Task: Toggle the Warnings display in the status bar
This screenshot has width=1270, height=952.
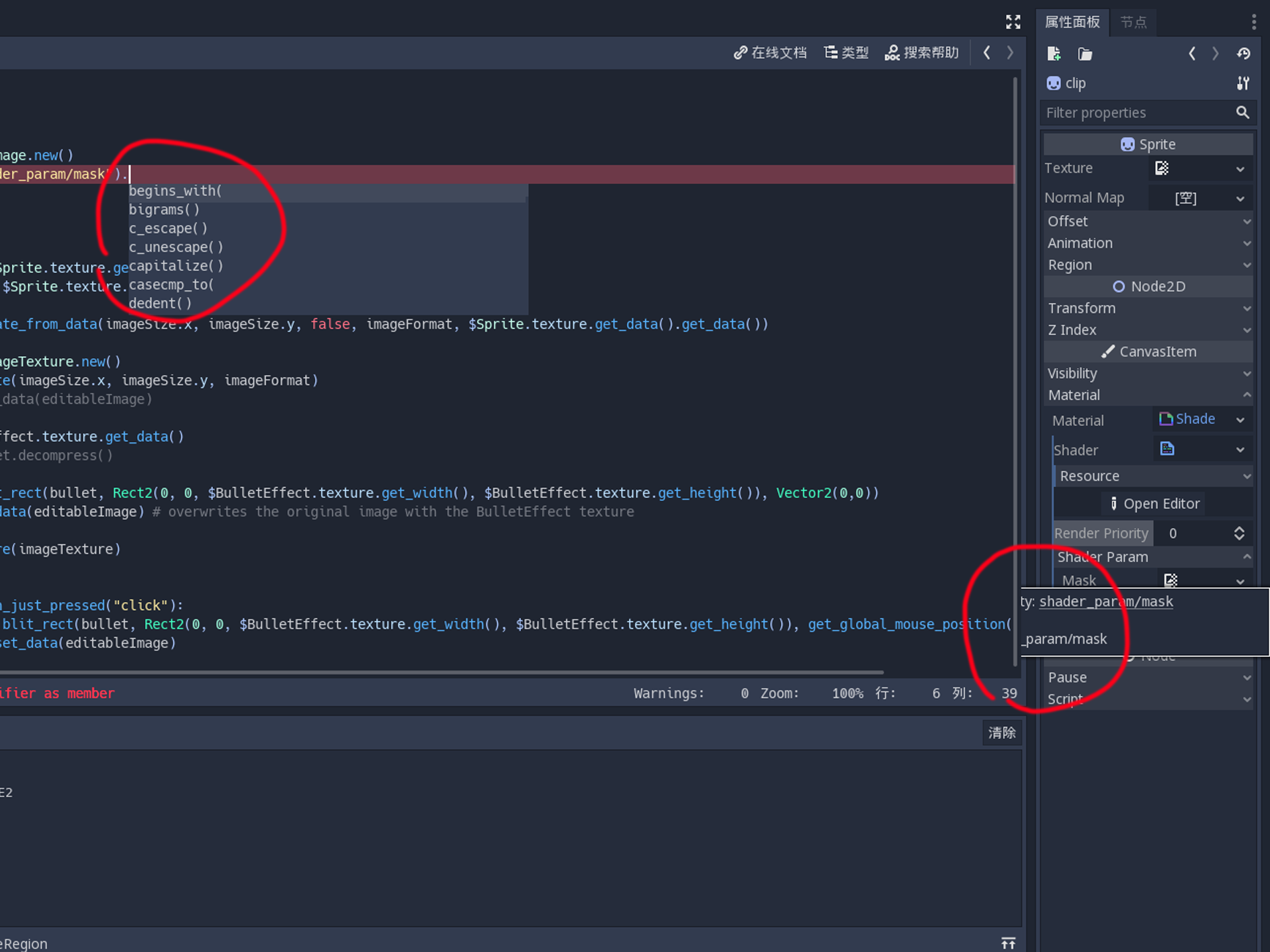Action: tap(669, 693)
